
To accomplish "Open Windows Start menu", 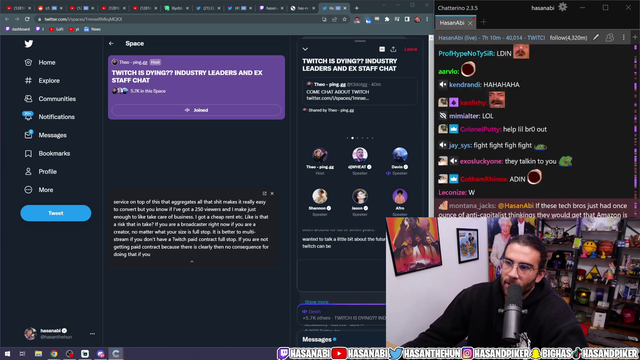I will [x=7, y=354].
